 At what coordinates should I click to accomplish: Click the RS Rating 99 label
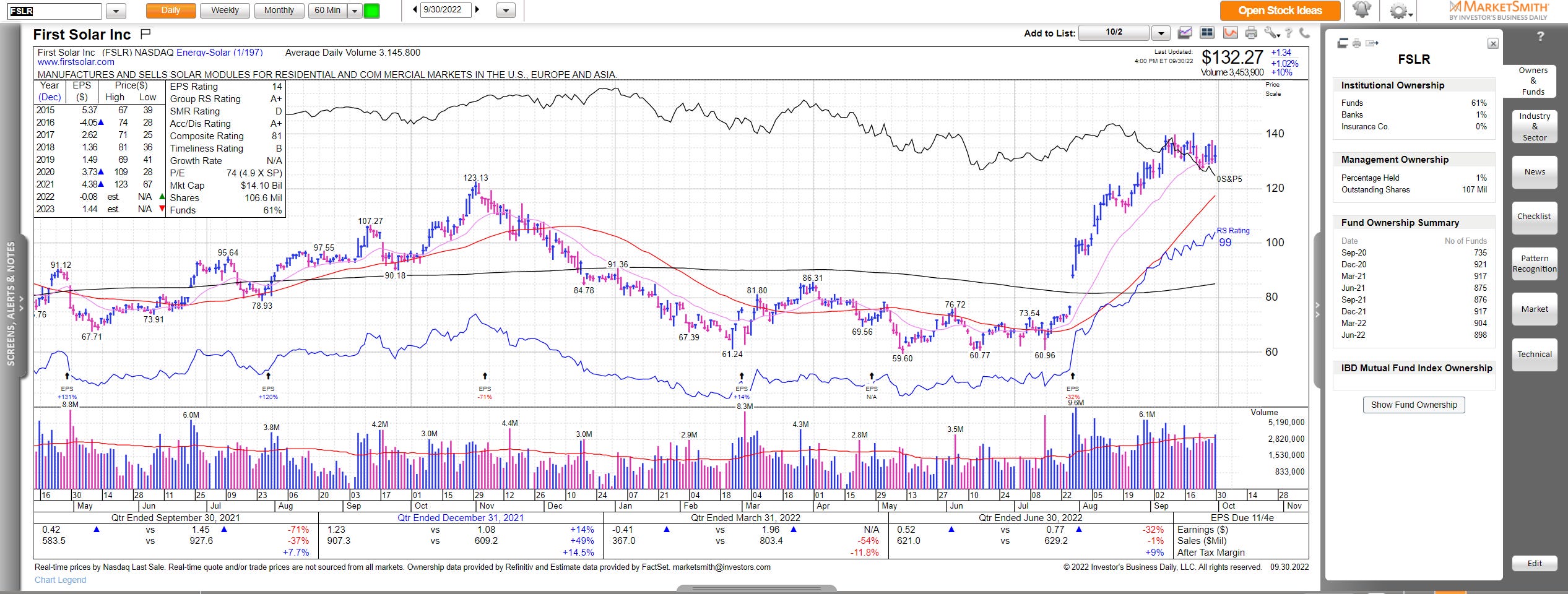click(1232, 237)
